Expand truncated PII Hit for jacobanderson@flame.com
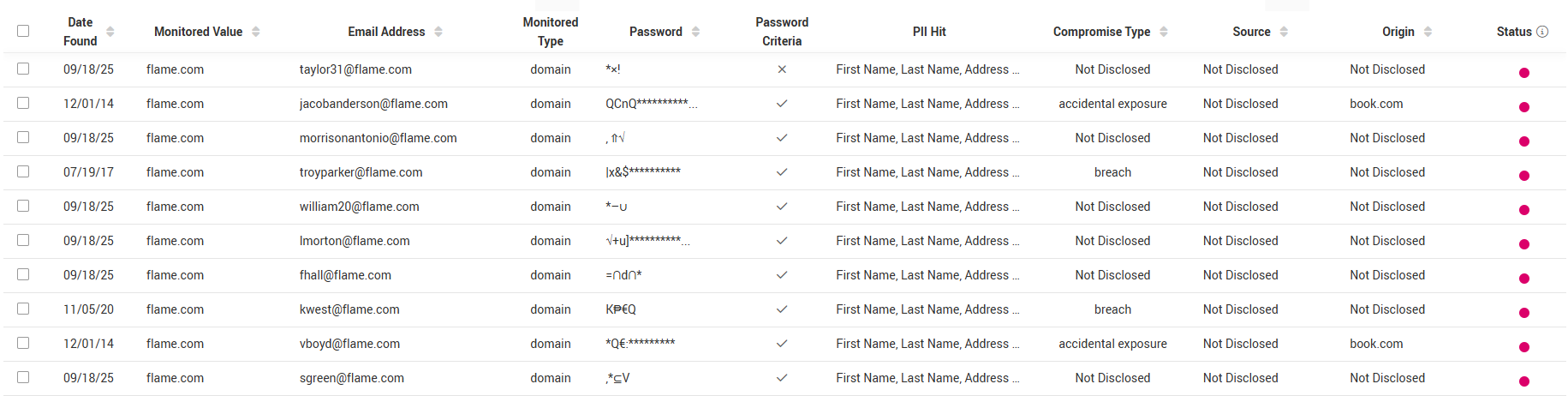The width and height of the screenshot is (1568, 396). 1016,105
